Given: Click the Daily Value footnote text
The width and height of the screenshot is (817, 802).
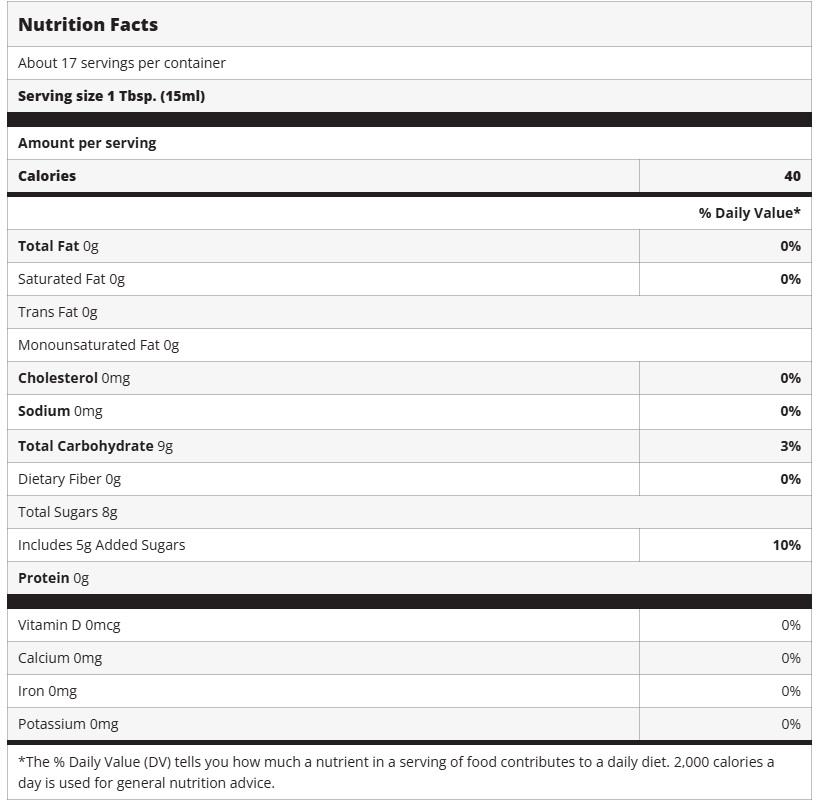Looking at the screenshot, I should pos(396,772).
